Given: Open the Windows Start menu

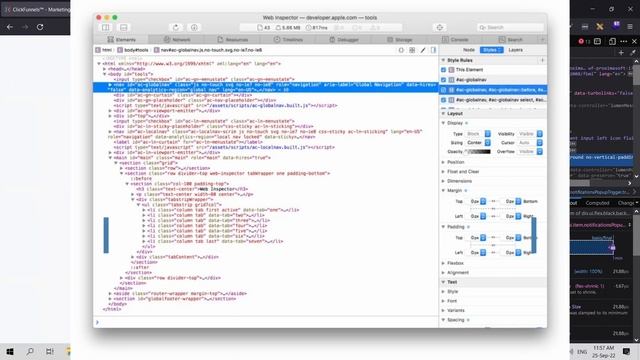Looking at the screenshot, I should tap(10, 351).
